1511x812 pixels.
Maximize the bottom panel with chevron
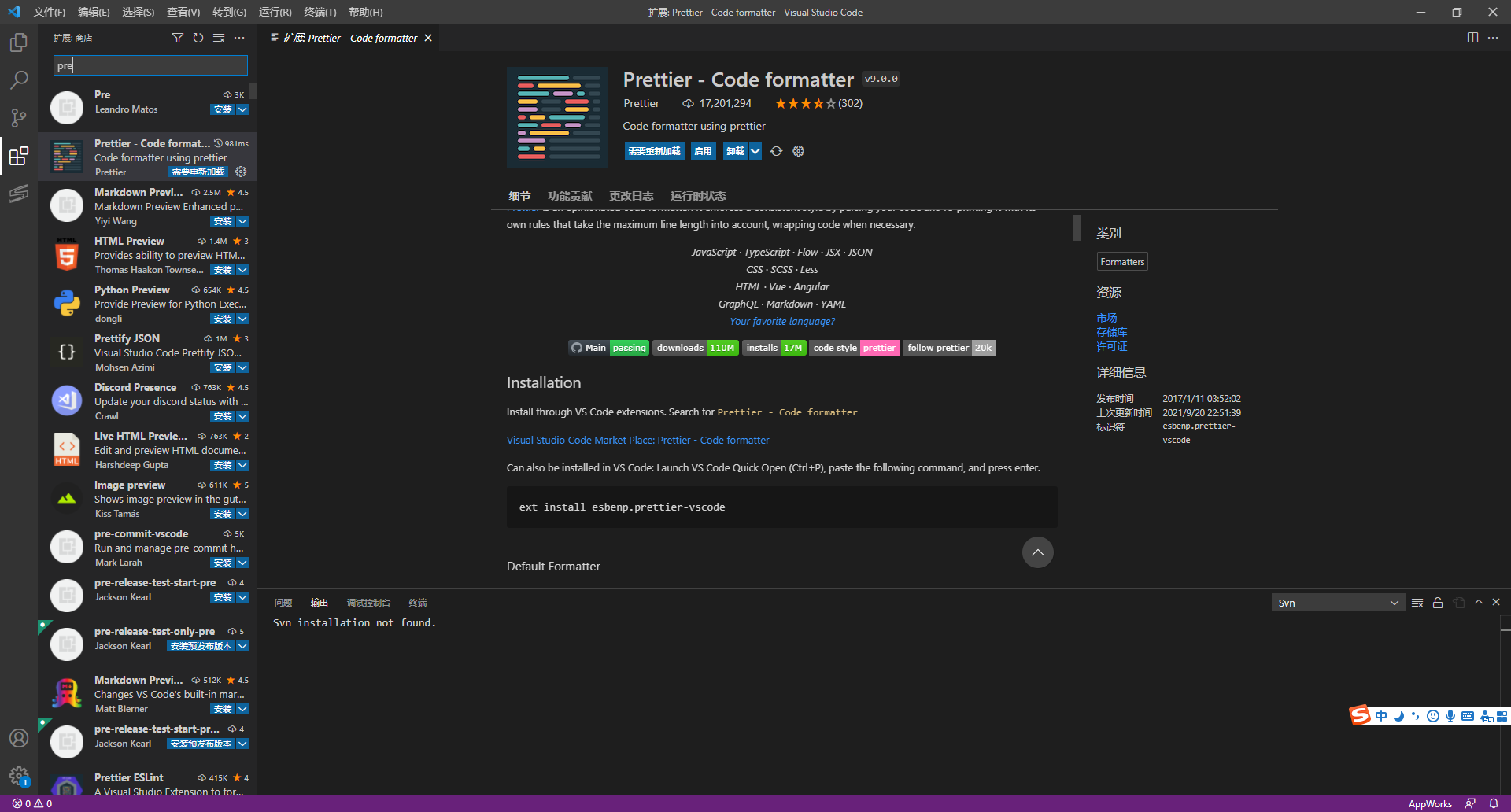tap(1479, 602)
